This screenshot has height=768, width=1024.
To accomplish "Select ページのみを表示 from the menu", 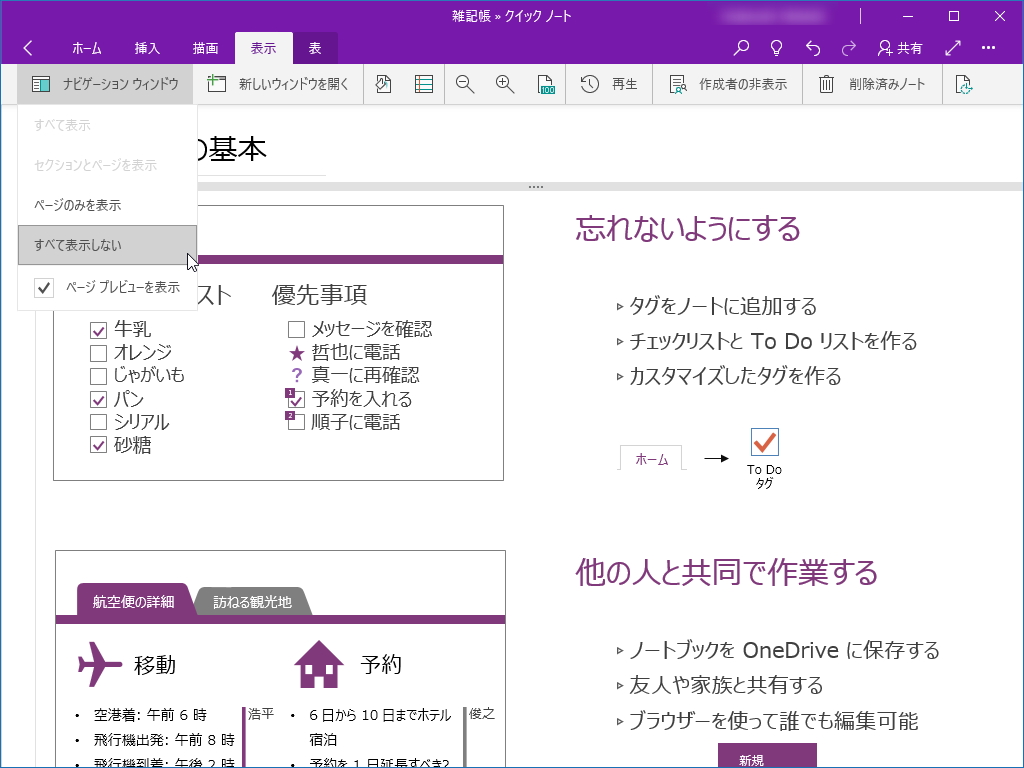I will (x=78, y=204).
